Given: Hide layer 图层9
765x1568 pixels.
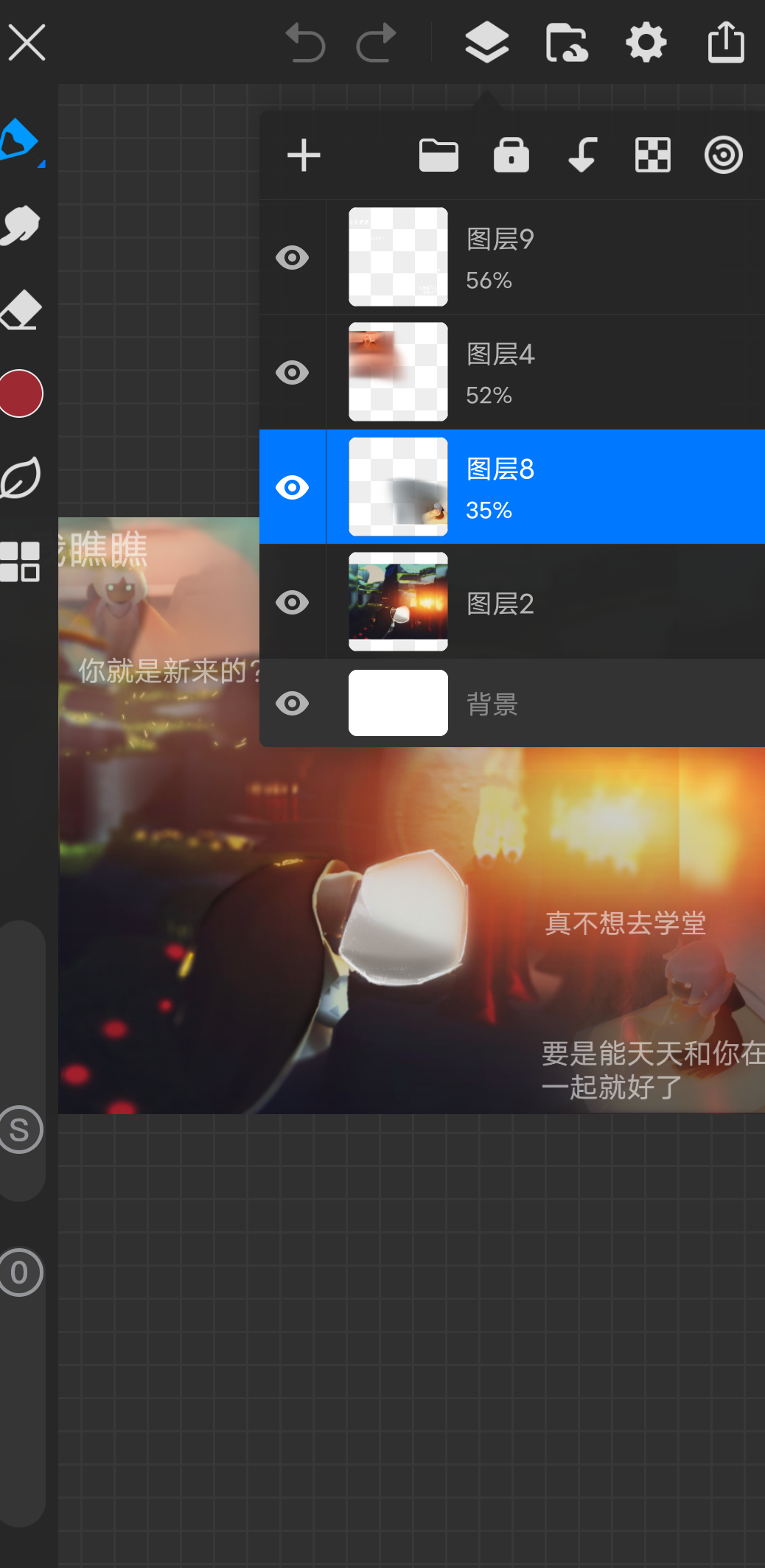Looking at the screenshot, I should pos(292,257).
